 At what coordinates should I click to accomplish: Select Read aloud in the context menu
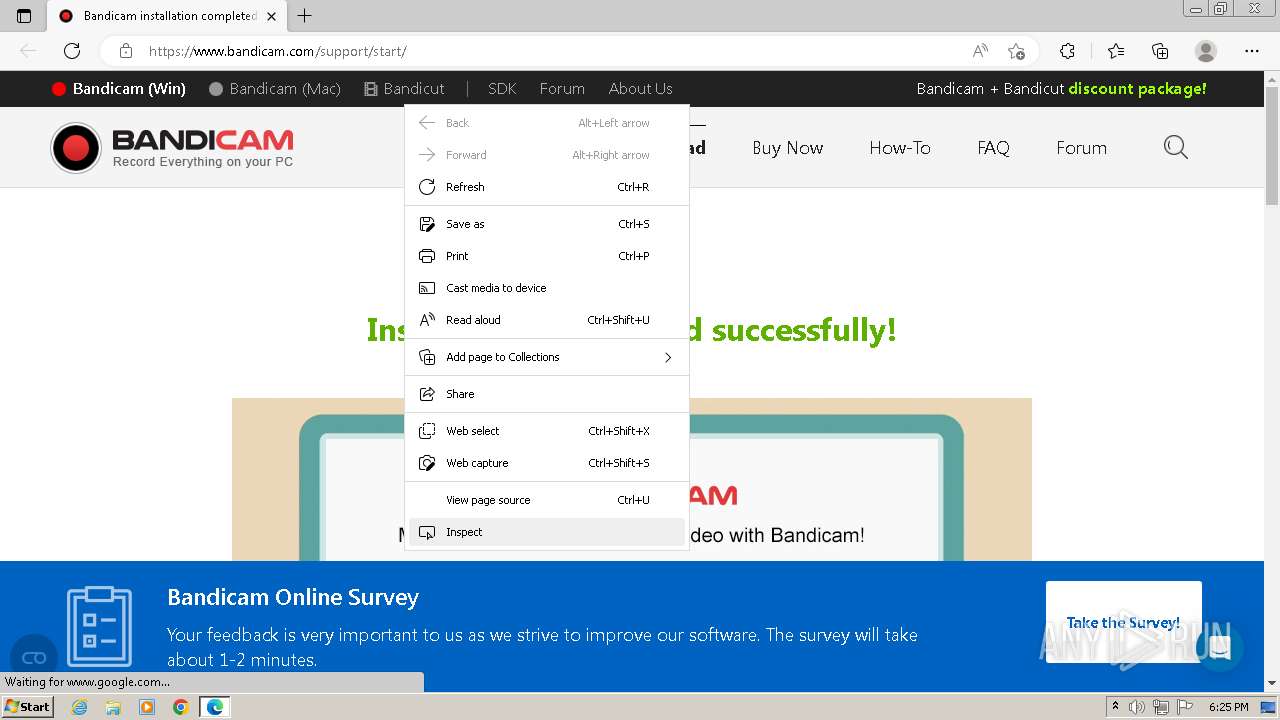click(547, 320)
